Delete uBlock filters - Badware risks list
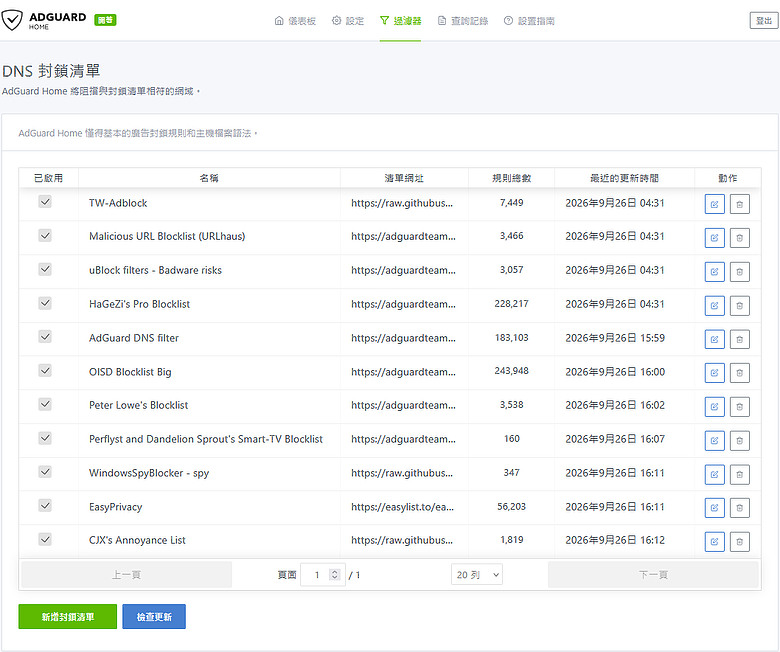 click(x=739, y=272)
